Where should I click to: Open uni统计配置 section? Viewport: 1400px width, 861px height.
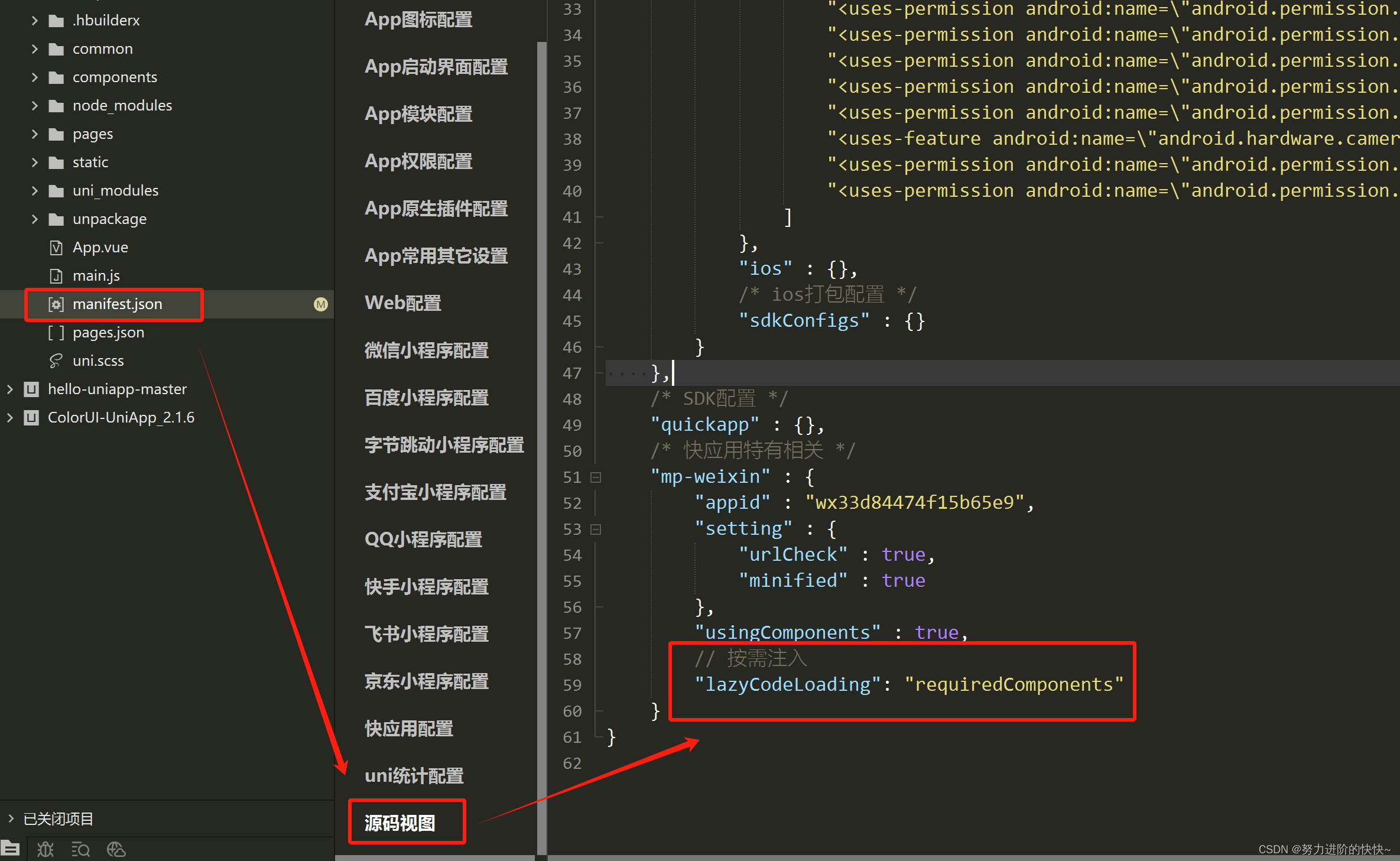click(414, 776)
